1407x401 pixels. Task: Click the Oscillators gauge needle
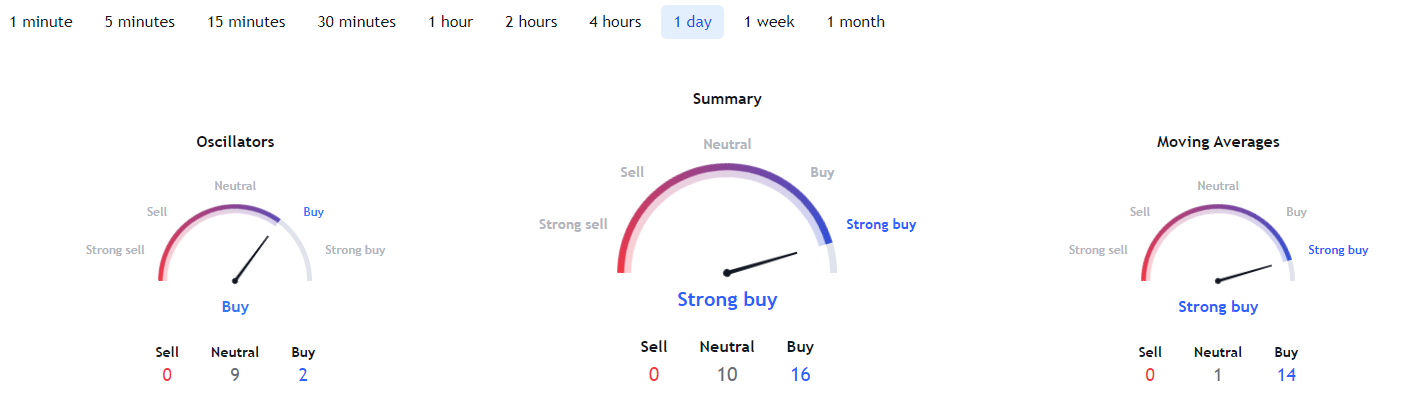pos(252,258)
